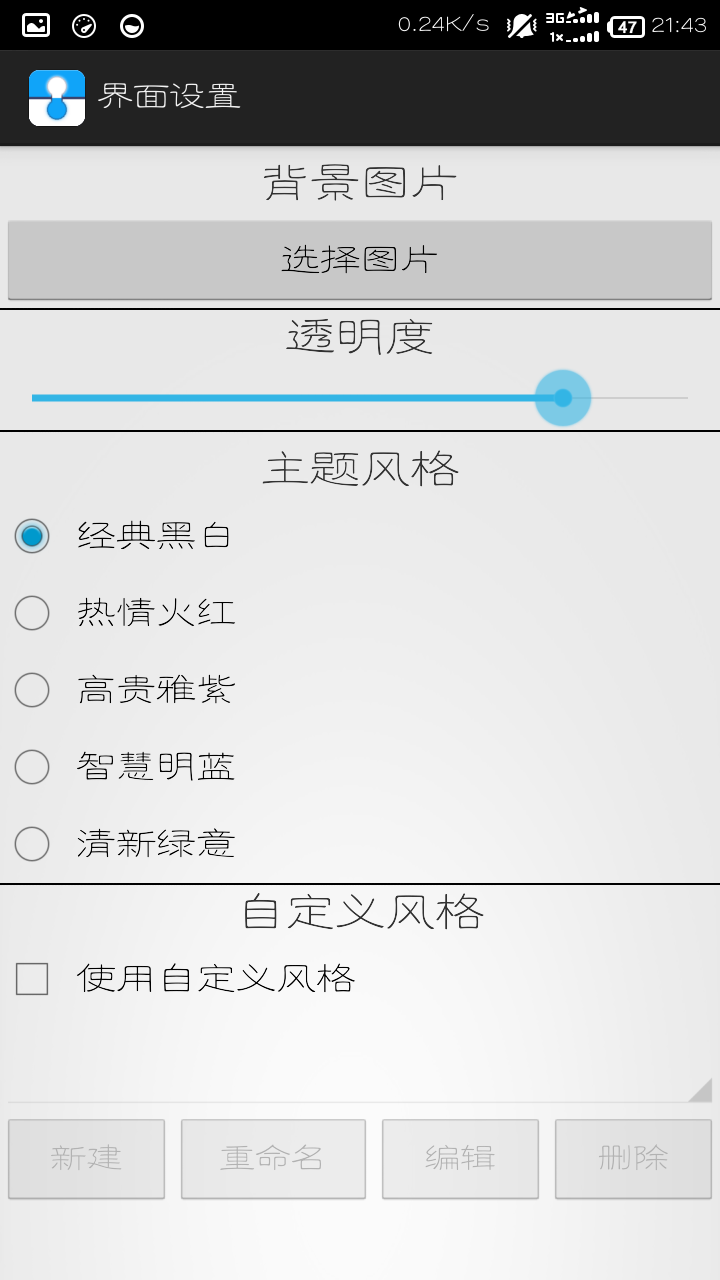Click the 透明度 slider handle
Image resolution: width=720 pixels, height=1280 pixels.
tap(562, 397)
